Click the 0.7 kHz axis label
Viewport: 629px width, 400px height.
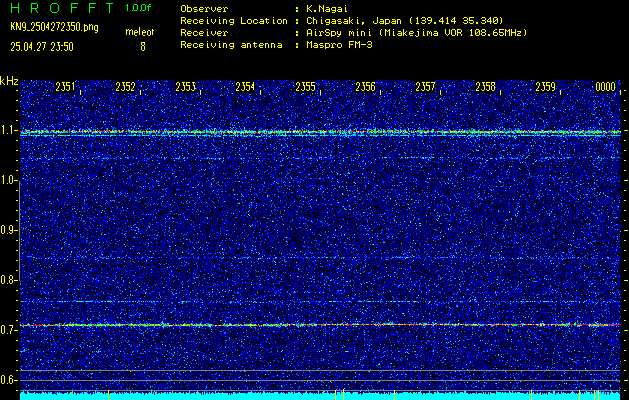click(x=8, y=330)
